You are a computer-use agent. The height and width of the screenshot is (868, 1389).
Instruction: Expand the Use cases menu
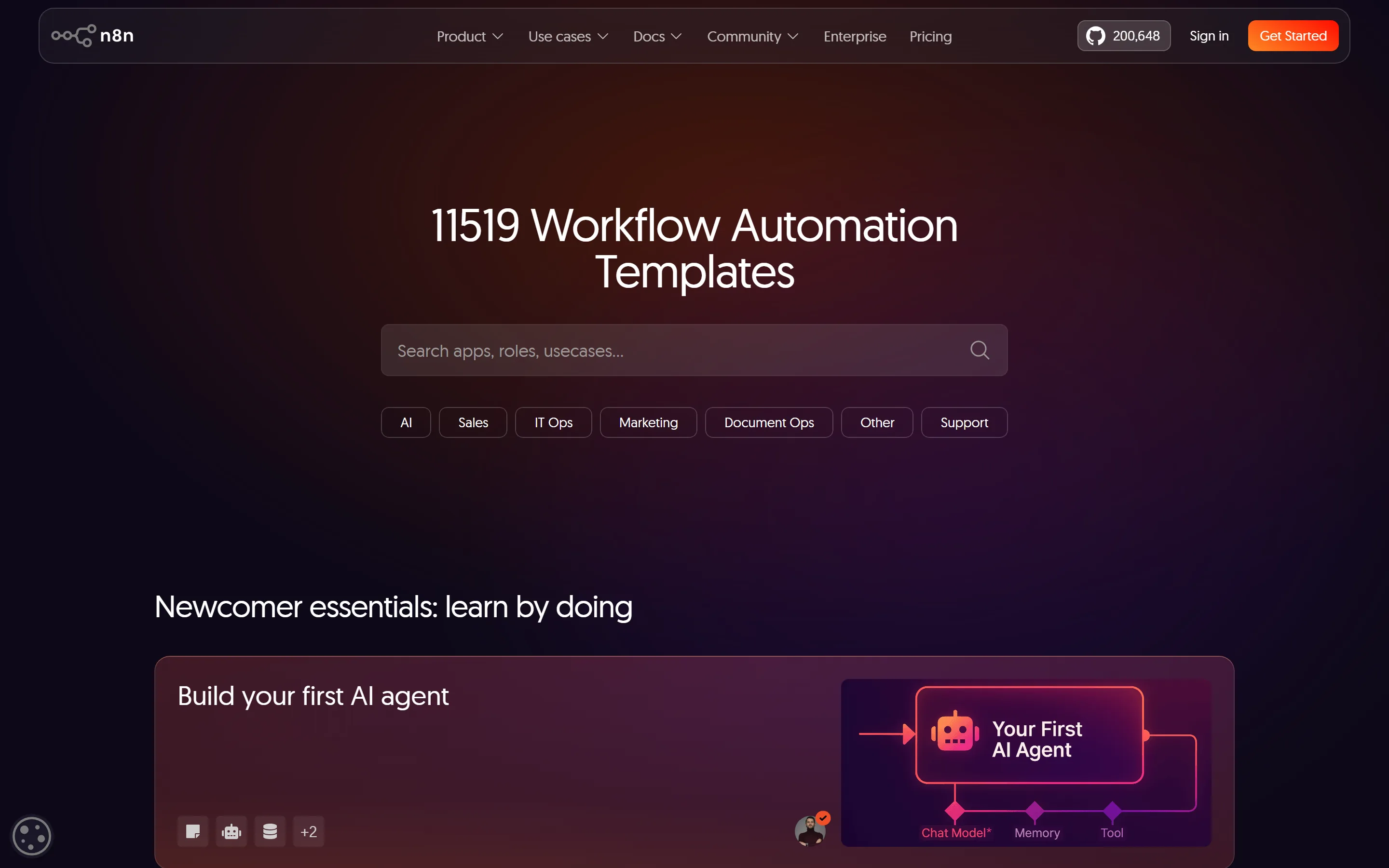click(568, 36)
